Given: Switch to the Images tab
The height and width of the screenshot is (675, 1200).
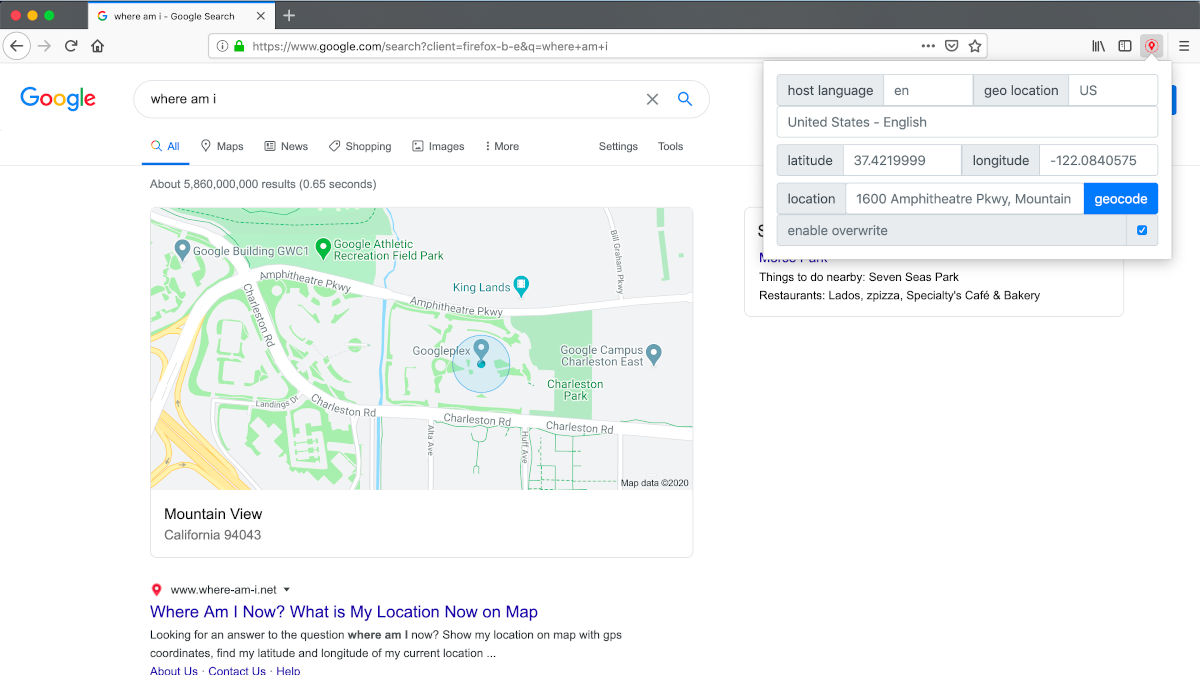Looking at the screenshot, I should click(x=438, y=146).
